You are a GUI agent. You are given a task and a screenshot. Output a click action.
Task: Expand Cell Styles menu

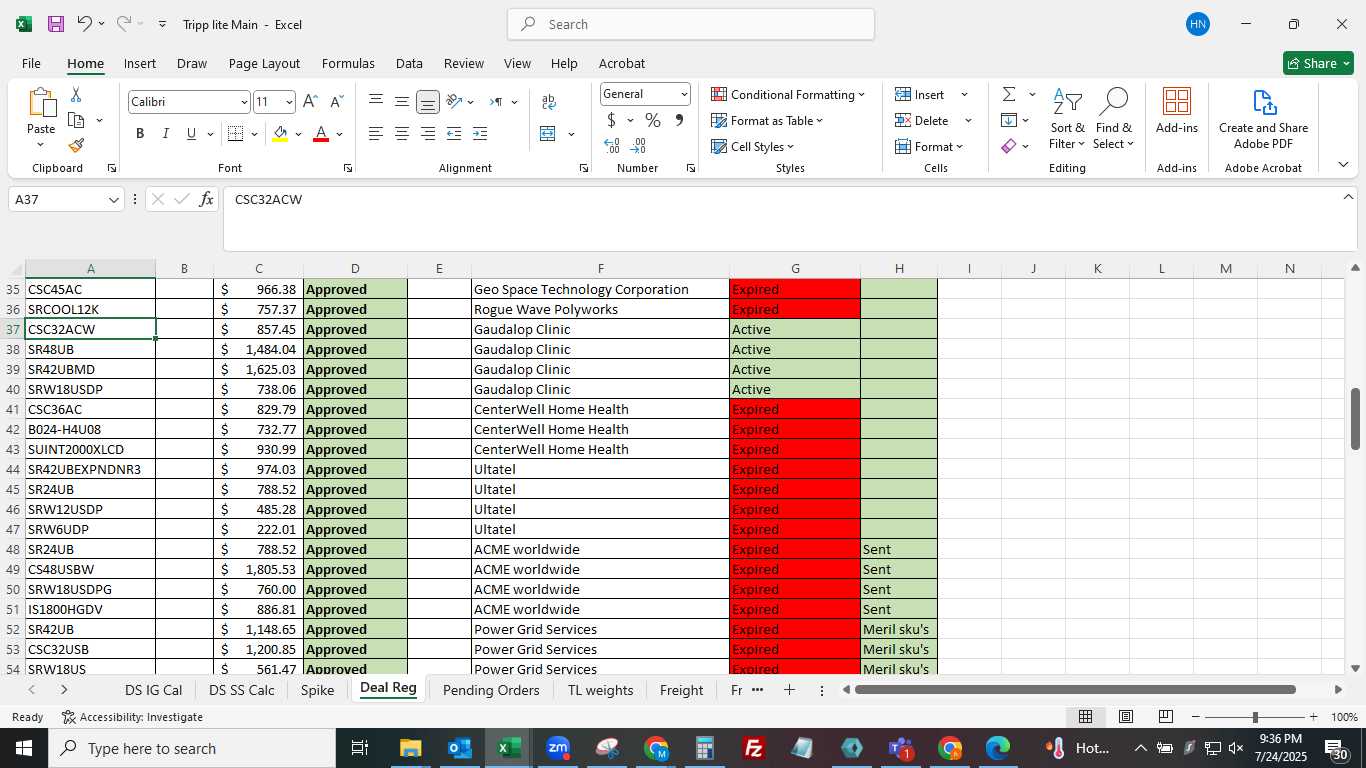(752, 146)
